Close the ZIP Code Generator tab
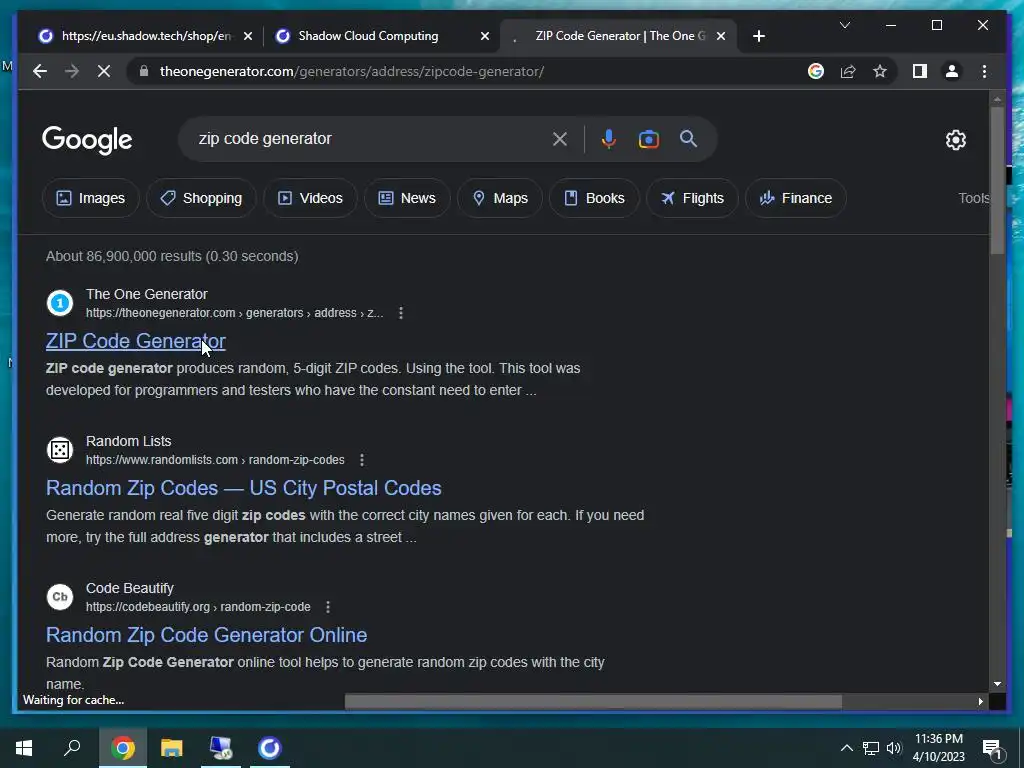1024x768 pixels. tap(721, 36)
